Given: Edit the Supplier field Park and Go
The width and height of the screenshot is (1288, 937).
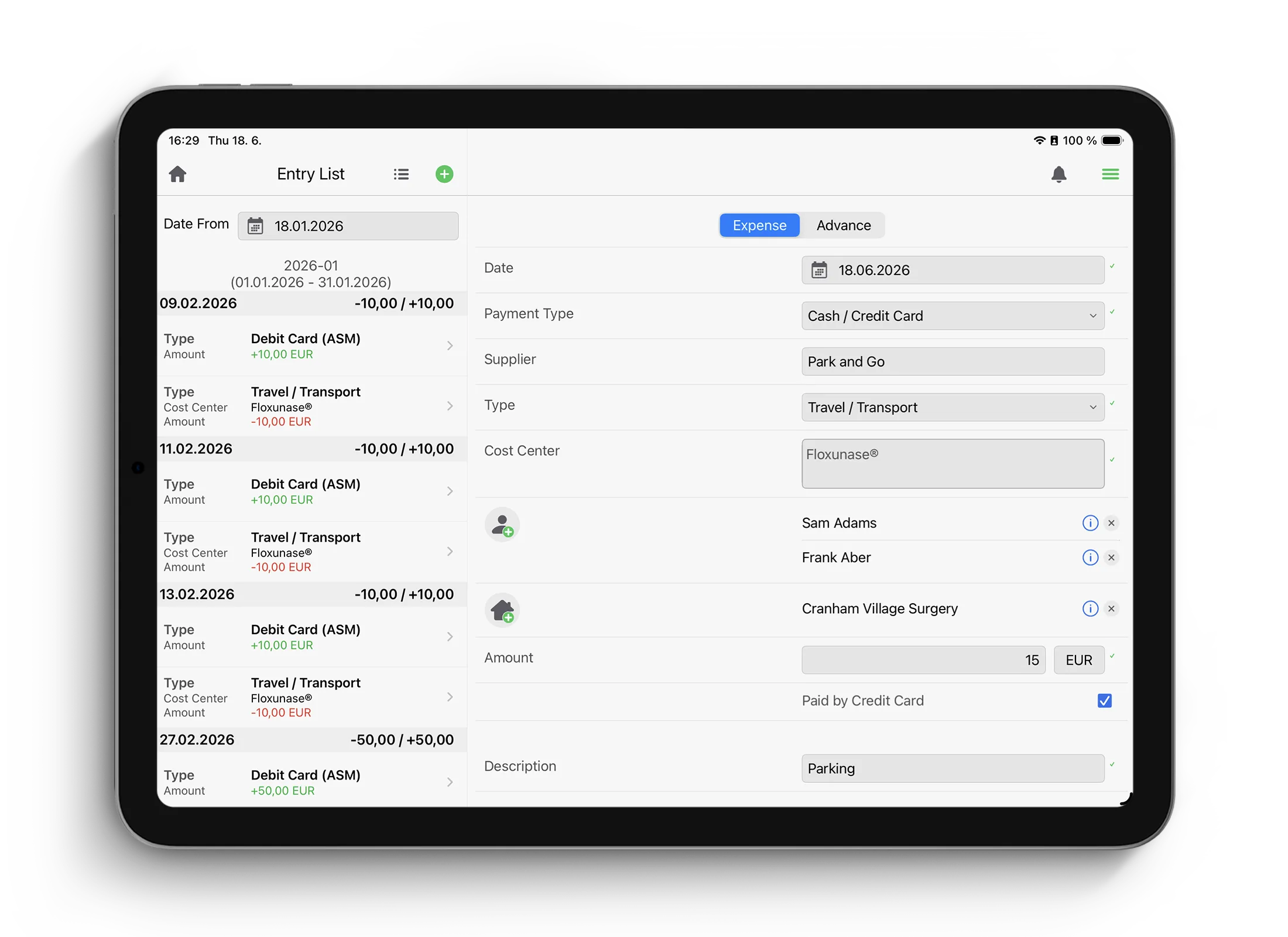Looking at the screenshot, I should click(x=953, y=361).
